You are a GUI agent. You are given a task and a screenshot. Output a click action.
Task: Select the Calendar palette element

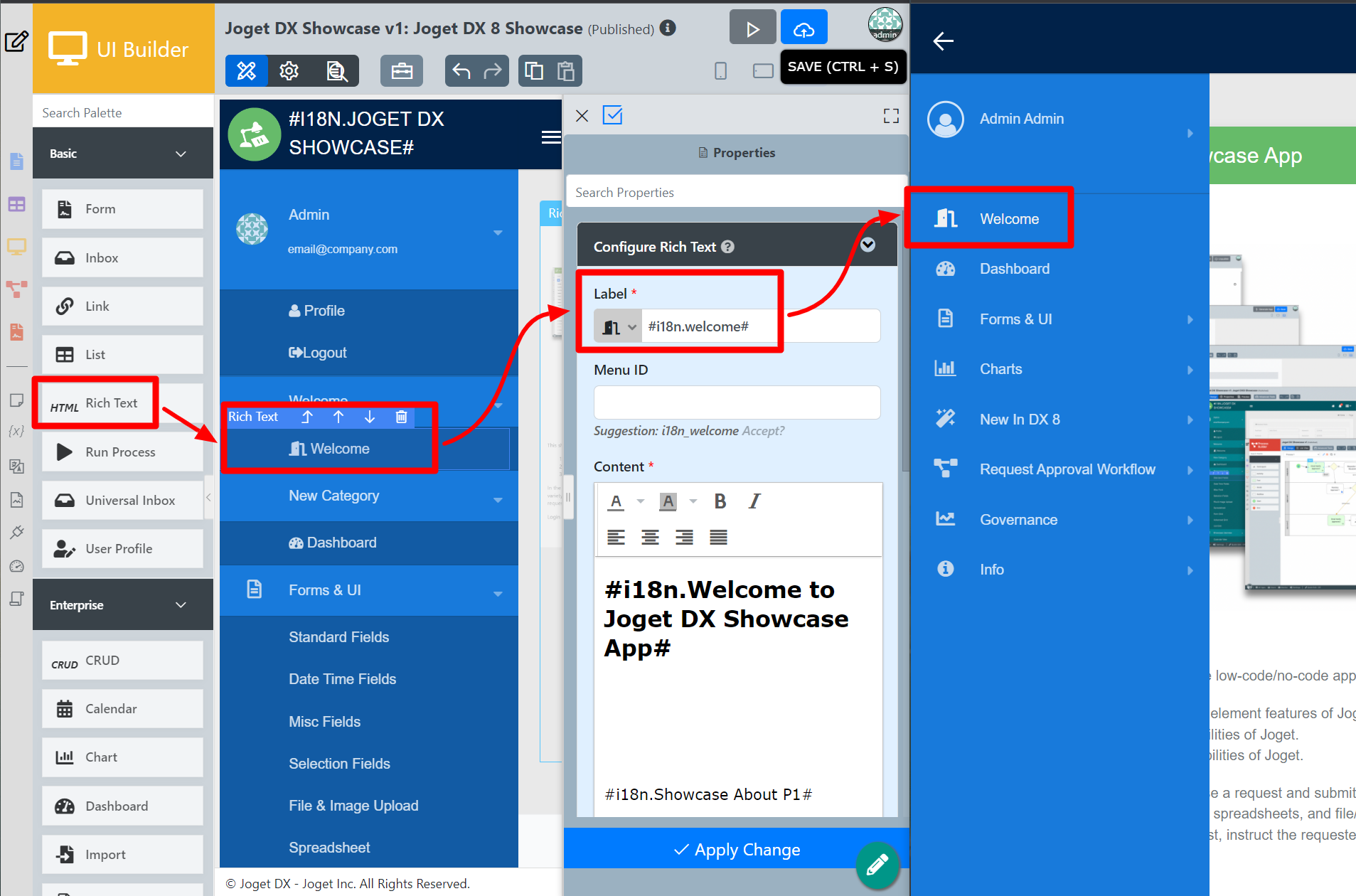(x=122, y=709)
